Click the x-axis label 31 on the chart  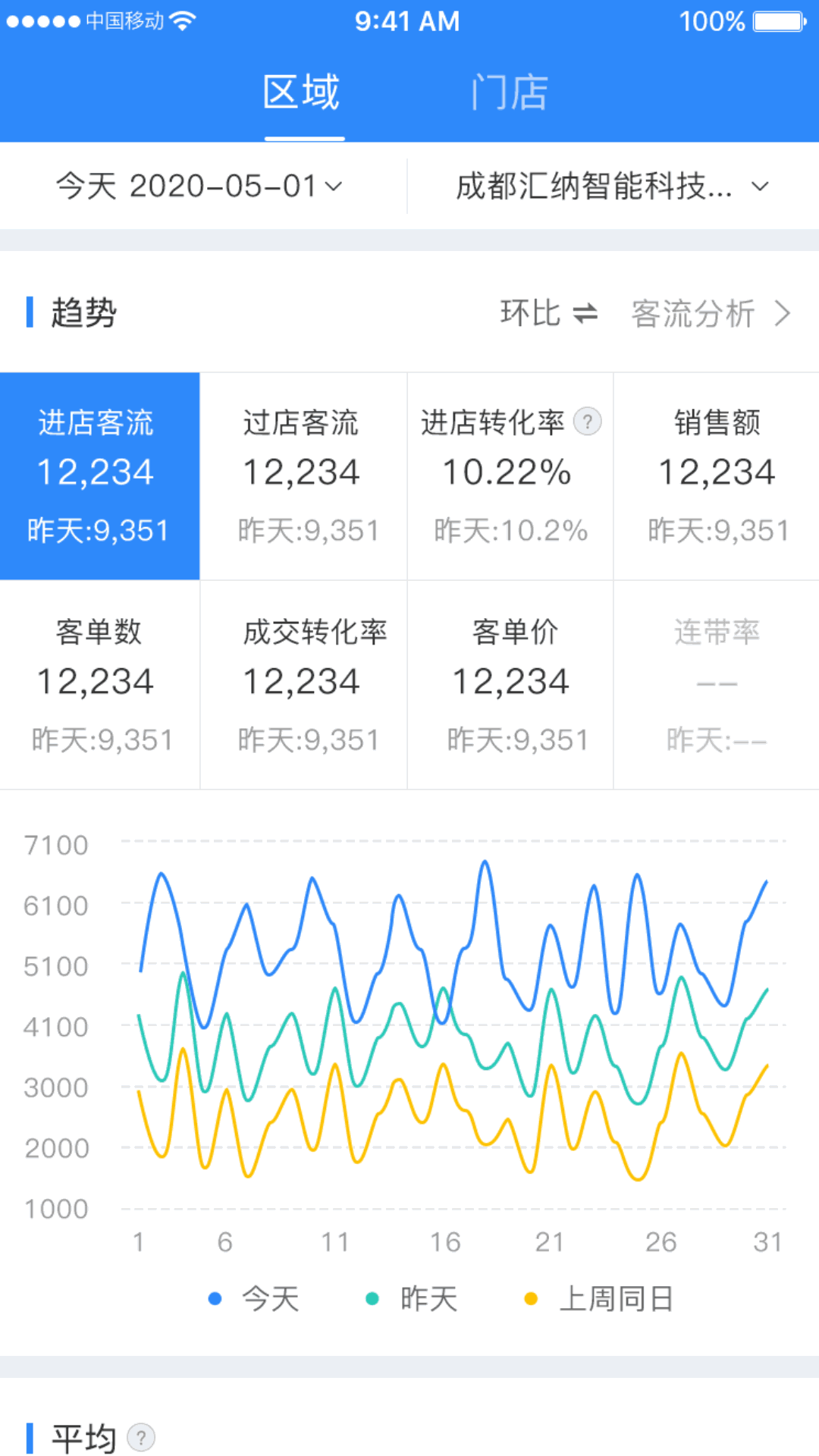pos(767,1242)
